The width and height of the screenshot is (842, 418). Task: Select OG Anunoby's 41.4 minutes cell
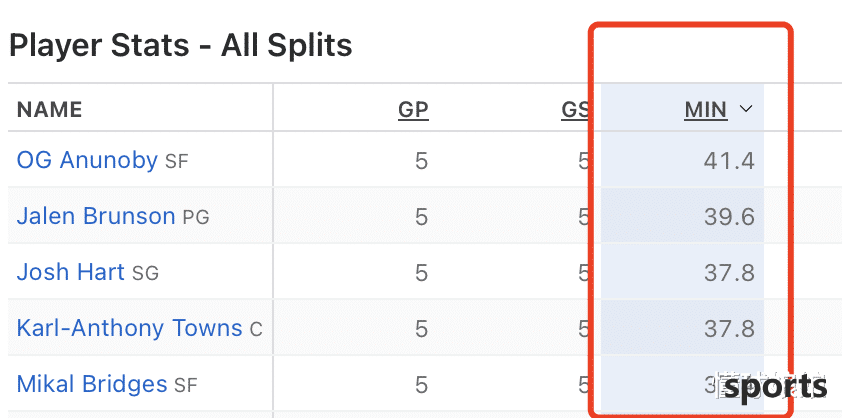[x=682, y=161]
